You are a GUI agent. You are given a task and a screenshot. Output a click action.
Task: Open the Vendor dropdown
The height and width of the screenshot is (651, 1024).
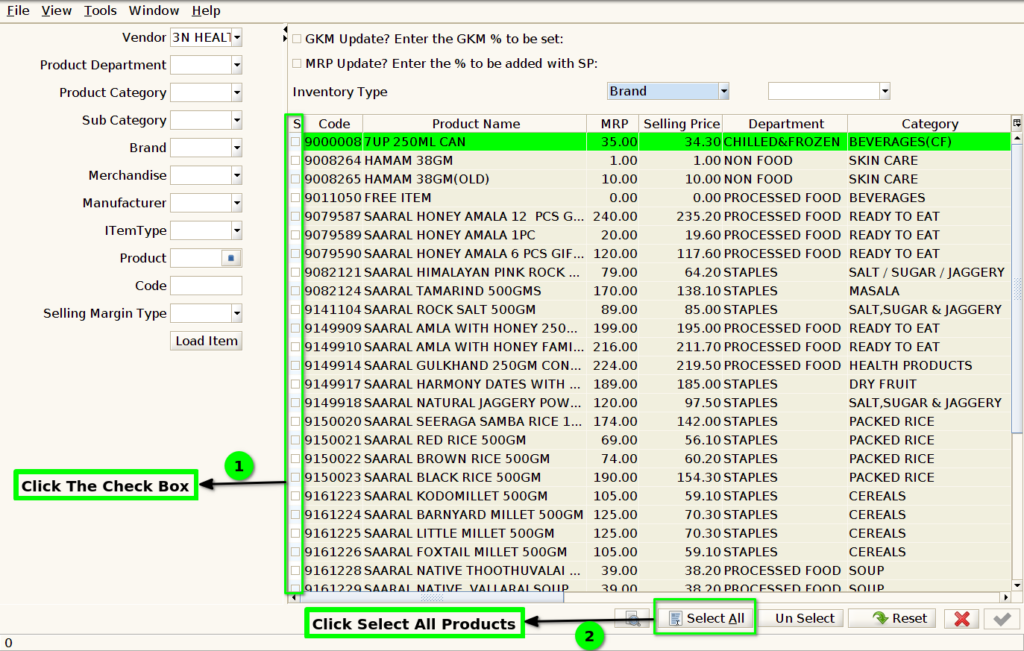(x=236, y=37)
